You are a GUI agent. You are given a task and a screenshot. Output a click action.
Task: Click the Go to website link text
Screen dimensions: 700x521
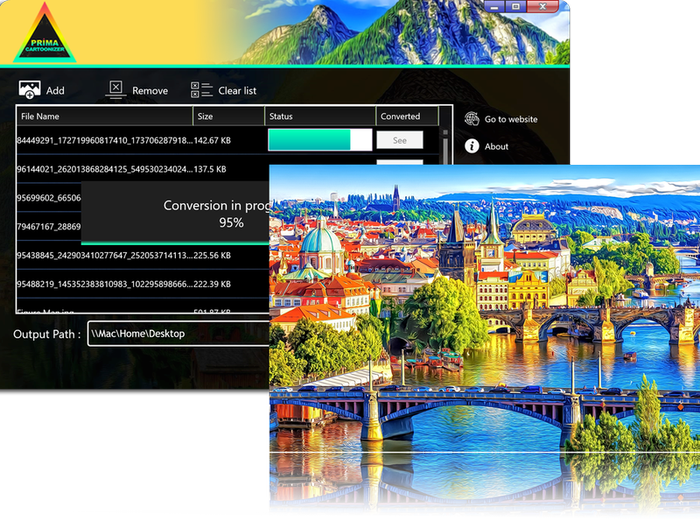point(511,119)
